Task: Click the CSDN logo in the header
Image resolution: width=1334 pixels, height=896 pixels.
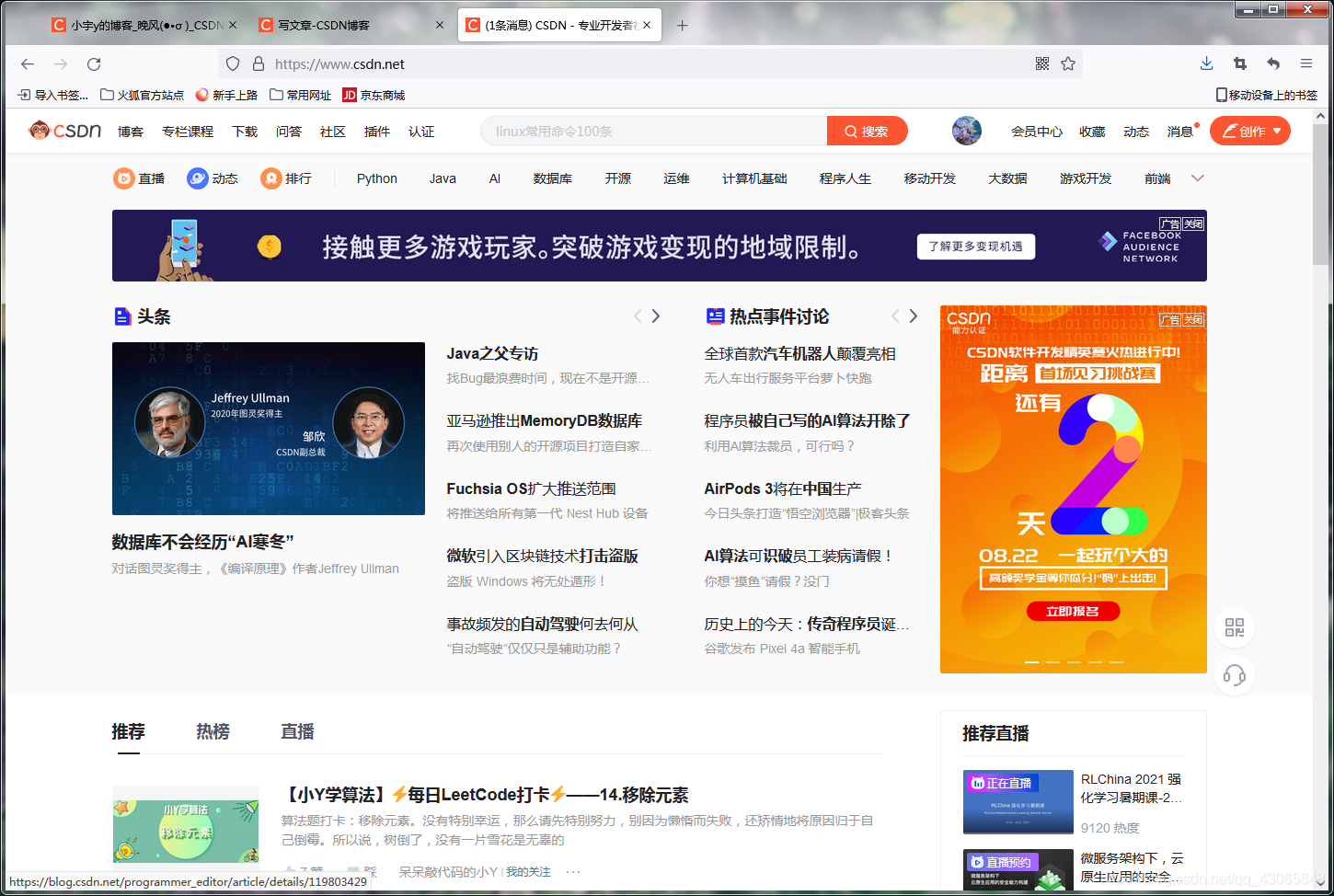Action: click(64, 131)
